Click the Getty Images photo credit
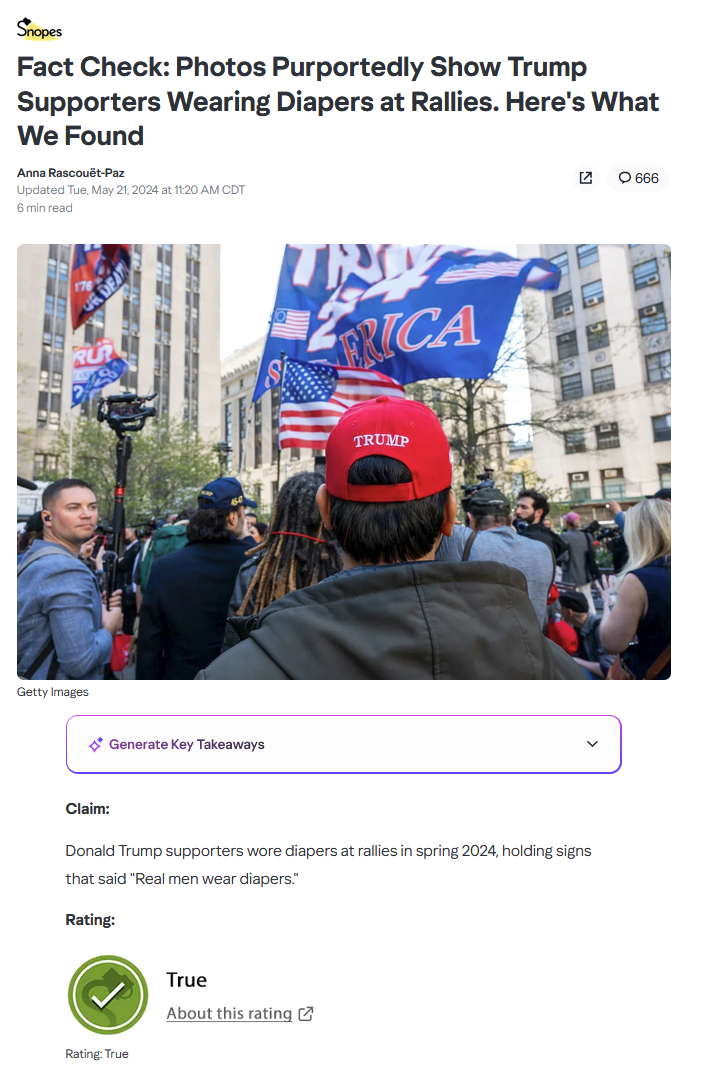Screen dimensions: 713x1077 click(53, 692)
